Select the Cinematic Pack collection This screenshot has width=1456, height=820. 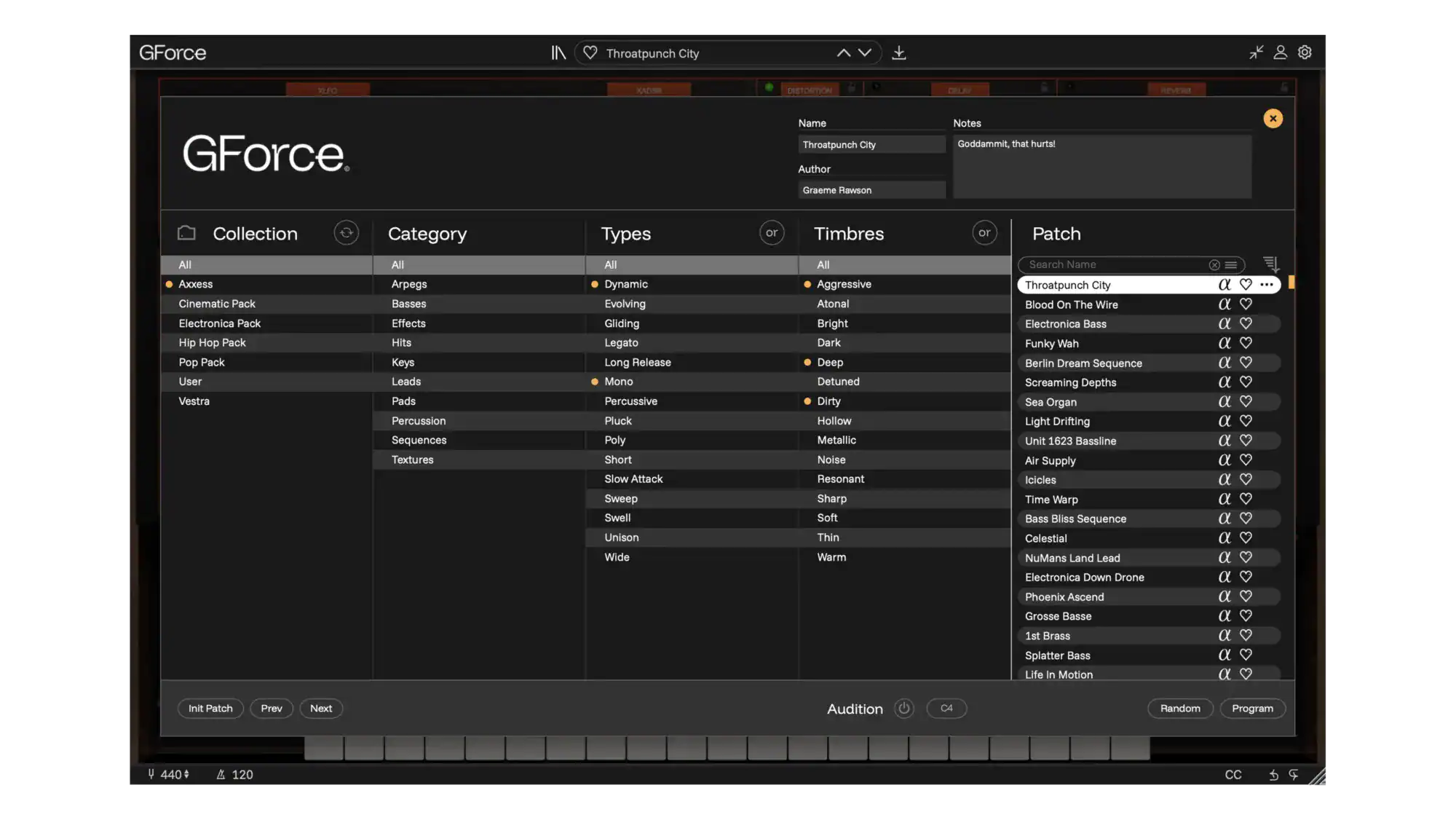coord(266,304)
